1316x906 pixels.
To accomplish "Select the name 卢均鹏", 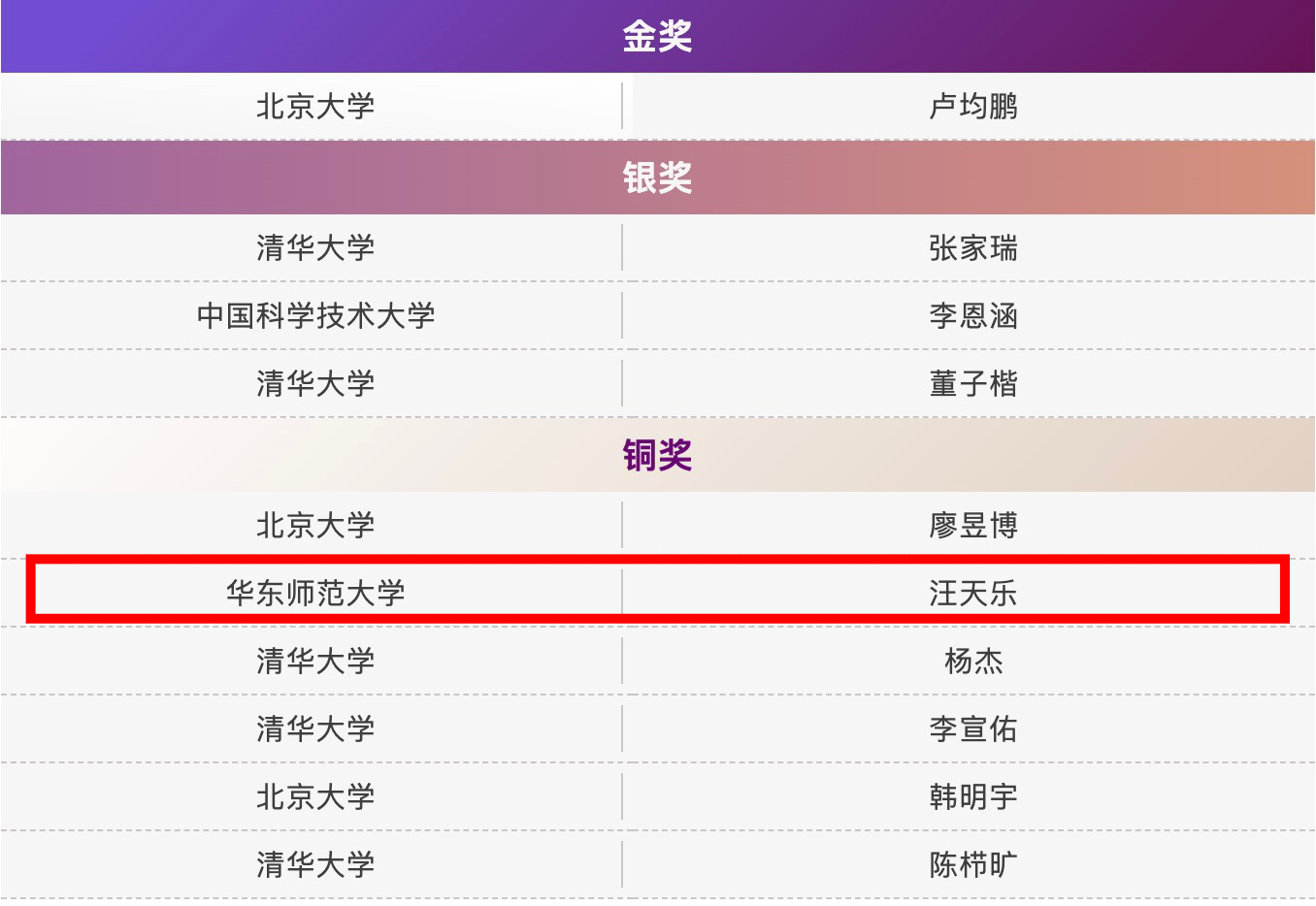I will 972,107.
